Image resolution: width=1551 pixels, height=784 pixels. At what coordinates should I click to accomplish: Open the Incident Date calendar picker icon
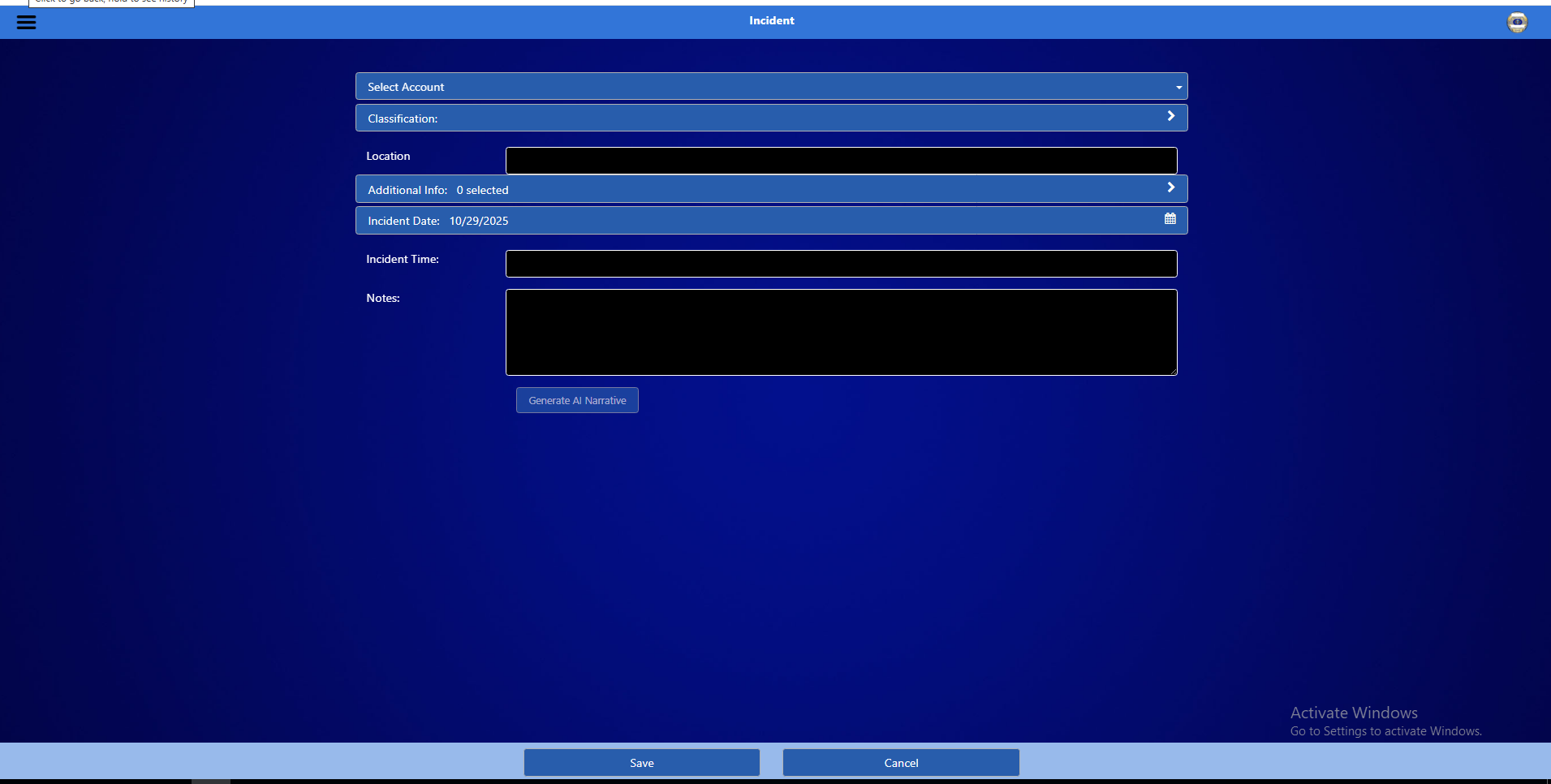pyautogui.click(x=1170, y=218)
